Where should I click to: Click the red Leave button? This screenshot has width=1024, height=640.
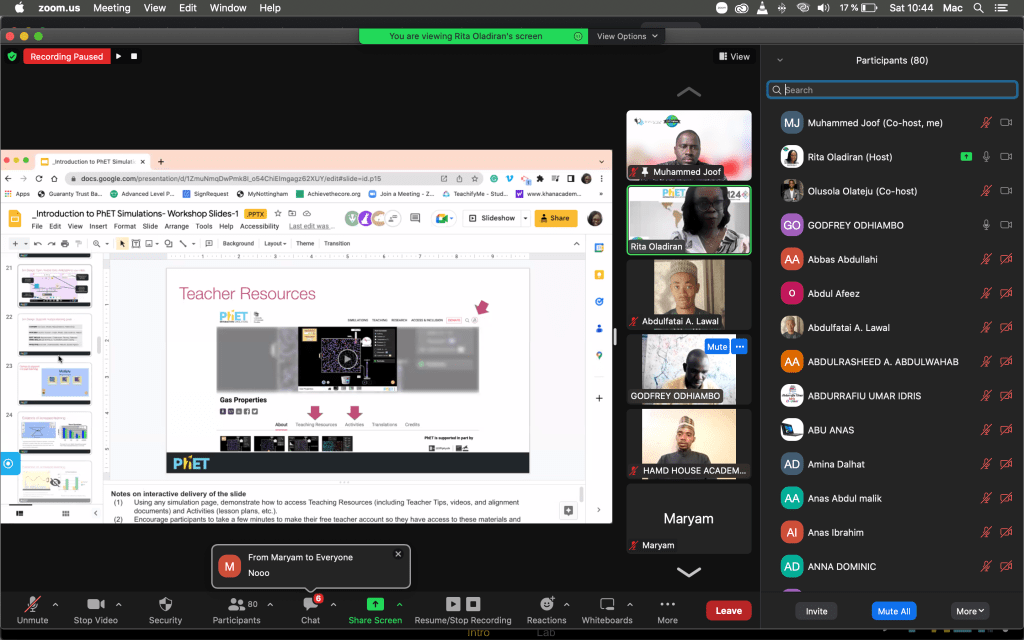pyautogui.click(x=728, y=611)
